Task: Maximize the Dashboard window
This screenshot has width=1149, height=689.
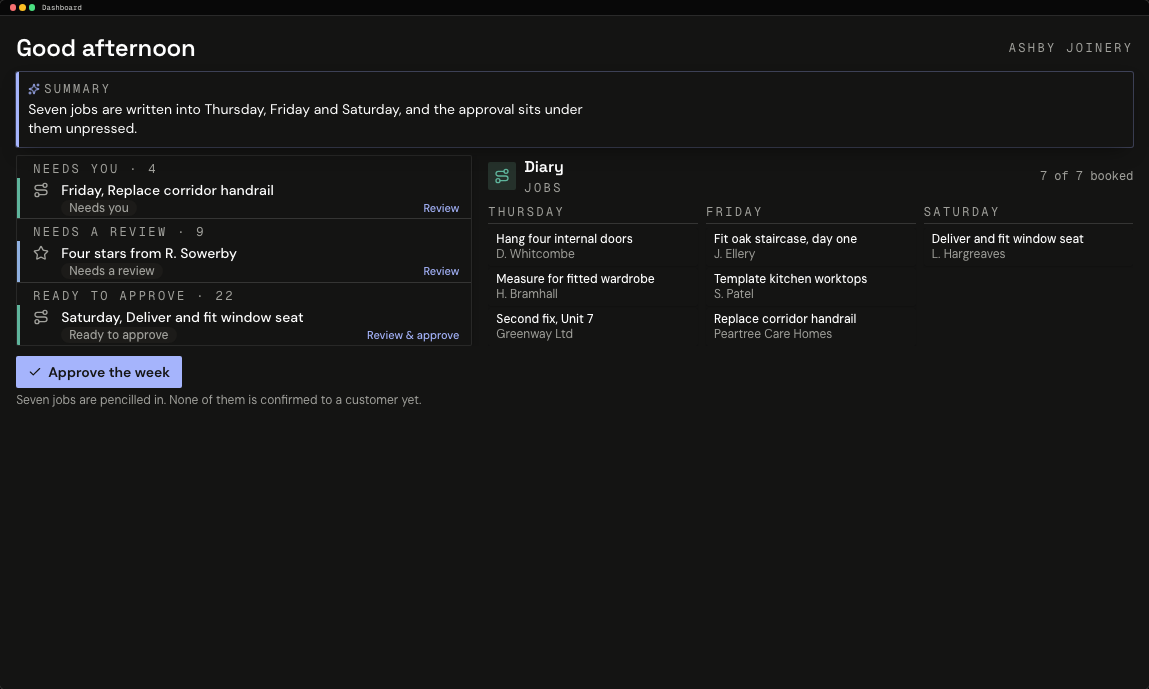Action: (x=32, y=7)
